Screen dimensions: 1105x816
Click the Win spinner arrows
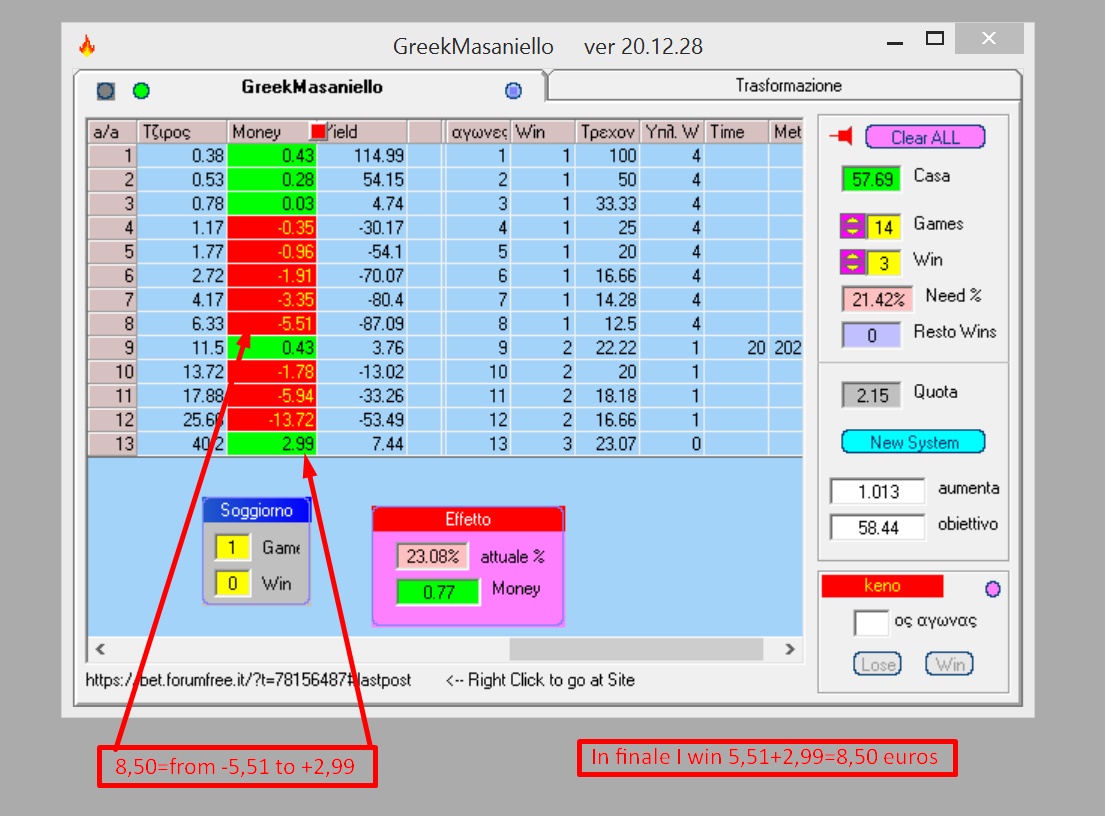coord(852,262)
